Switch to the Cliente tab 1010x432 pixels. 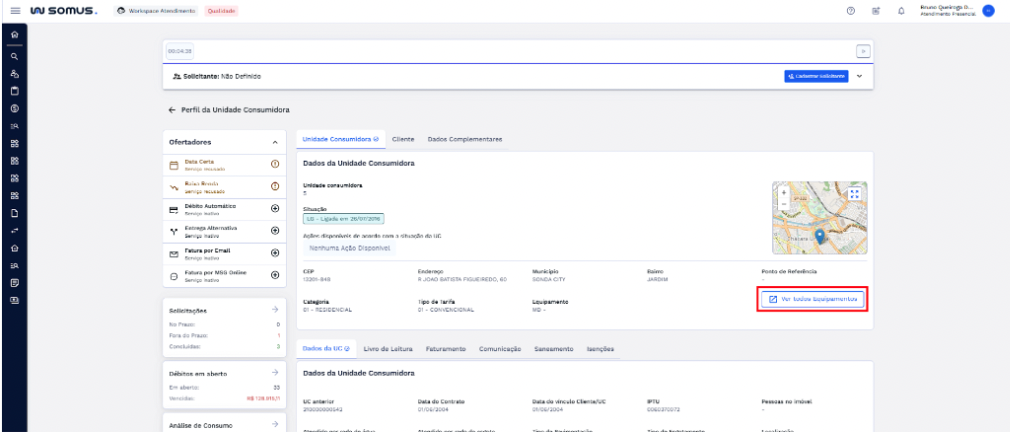point(403,139)
